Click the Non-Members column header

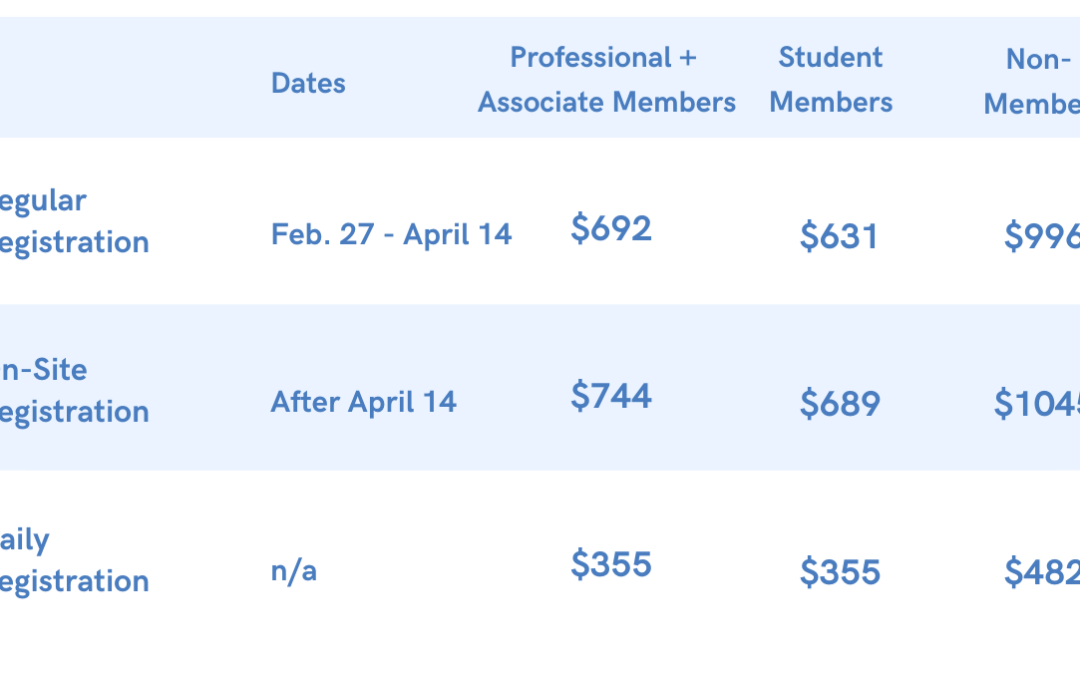point(1032,81)
